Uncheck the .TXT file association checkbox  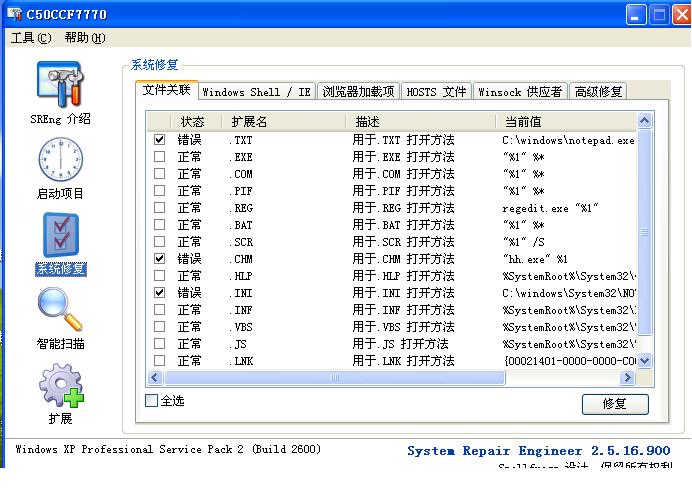(x=159, y=141)
